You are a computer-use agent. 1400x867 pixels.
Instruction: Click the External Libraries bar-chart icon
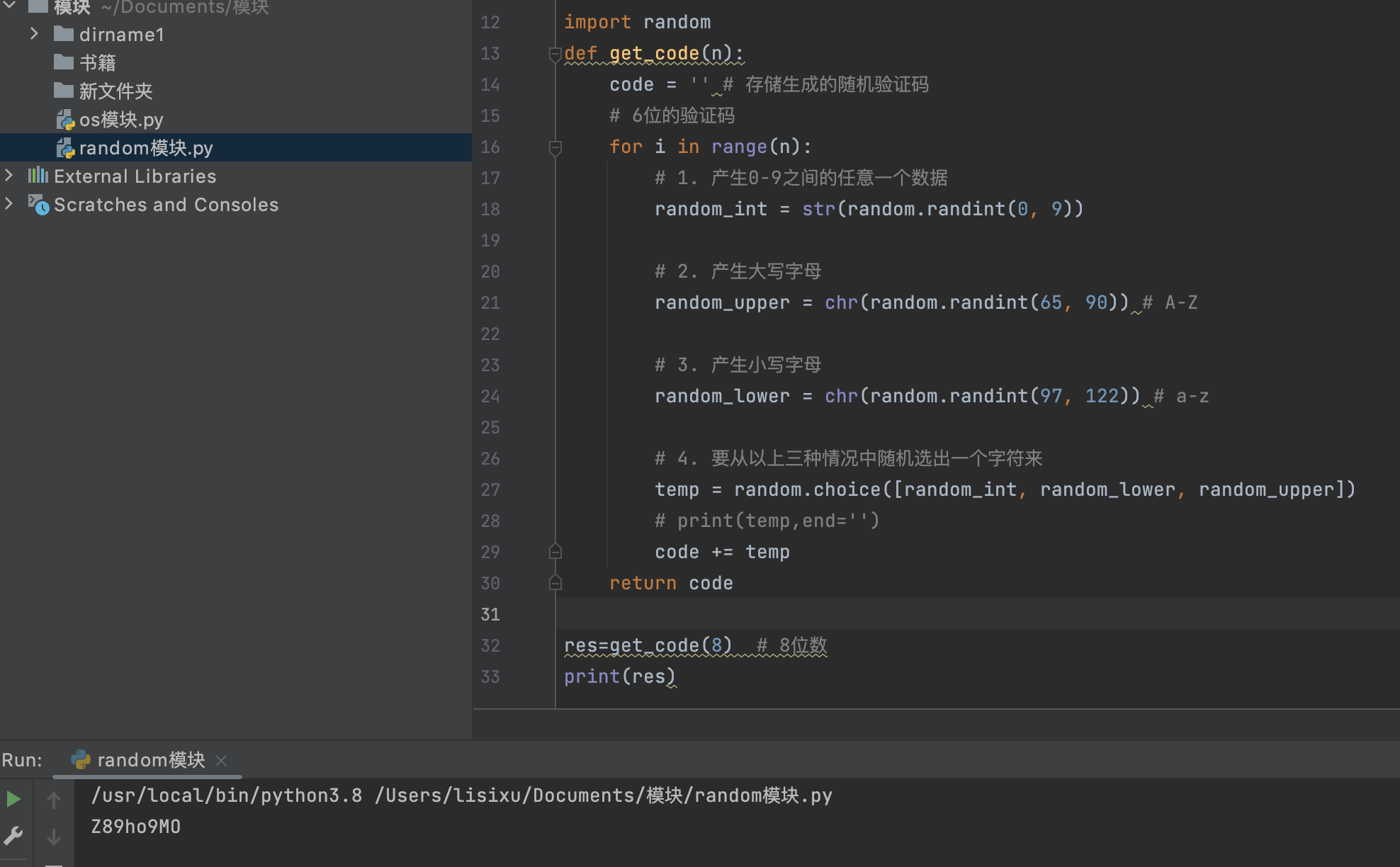coord(38,175)
